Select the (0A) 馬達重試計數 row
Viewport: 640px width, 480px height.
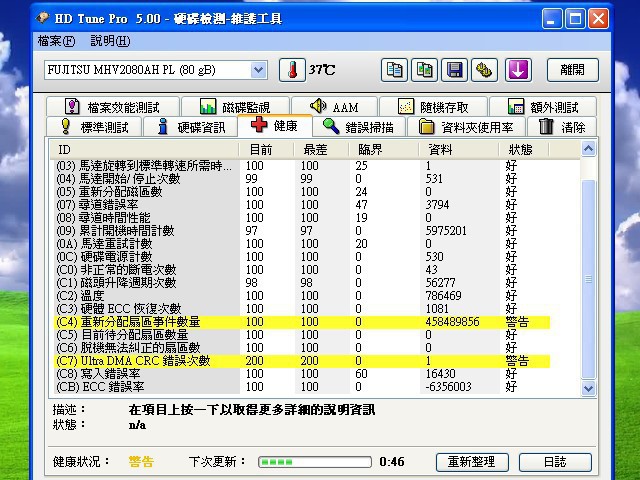tap(303, 244)
